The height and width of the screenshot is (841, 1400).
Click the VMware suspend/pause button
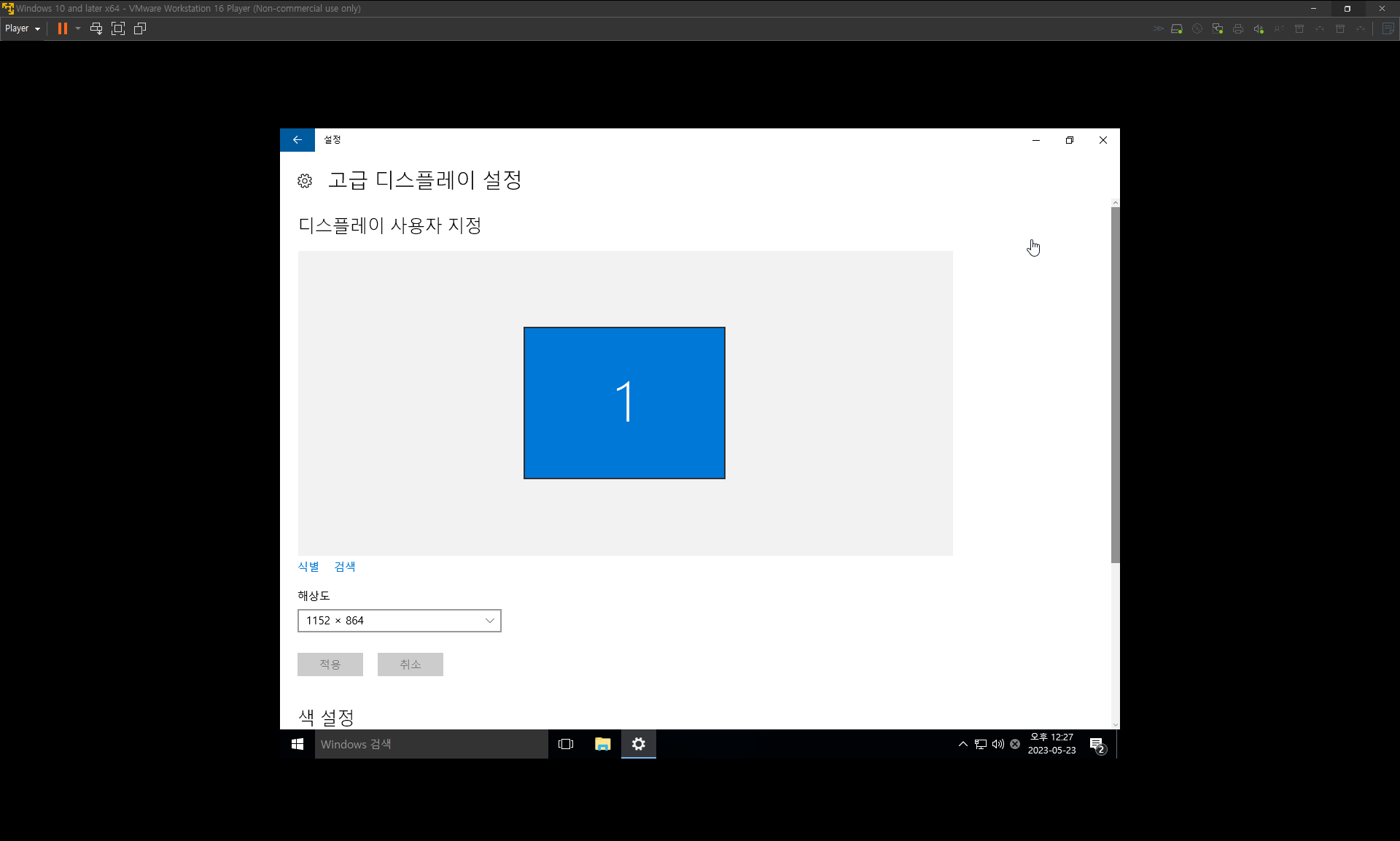[63, 28]
